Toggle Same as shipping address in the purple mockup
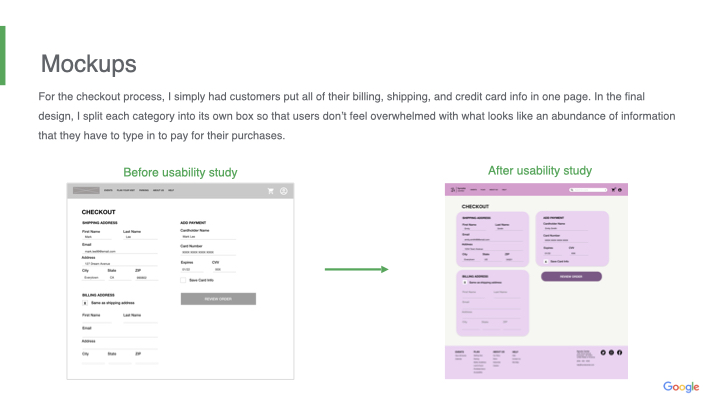720x405 pixels. click(466, 282)
